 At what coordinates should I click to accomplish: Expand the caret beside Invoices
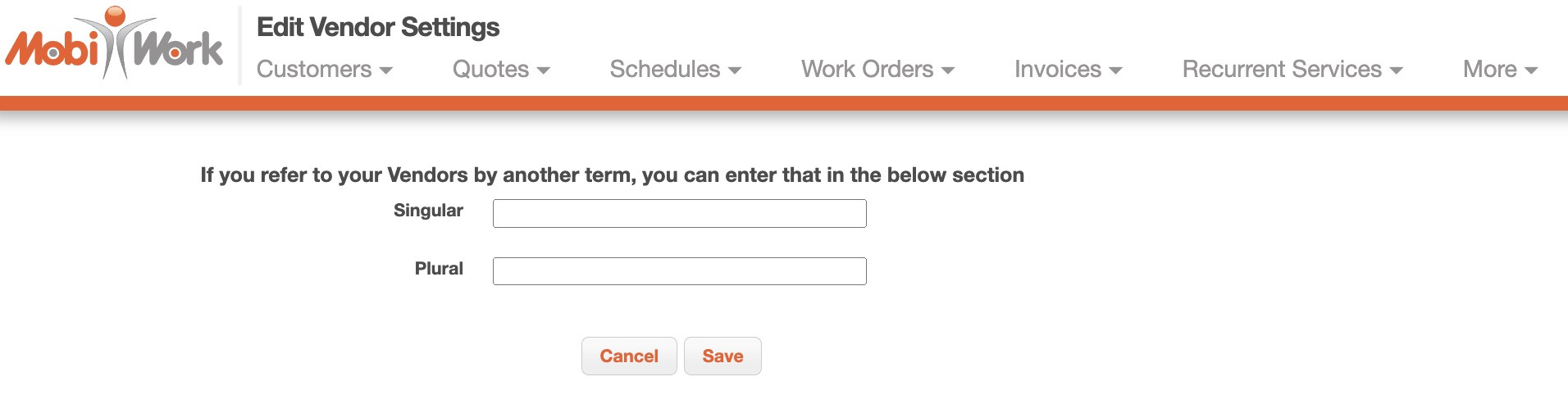(x=1115, y=71)
